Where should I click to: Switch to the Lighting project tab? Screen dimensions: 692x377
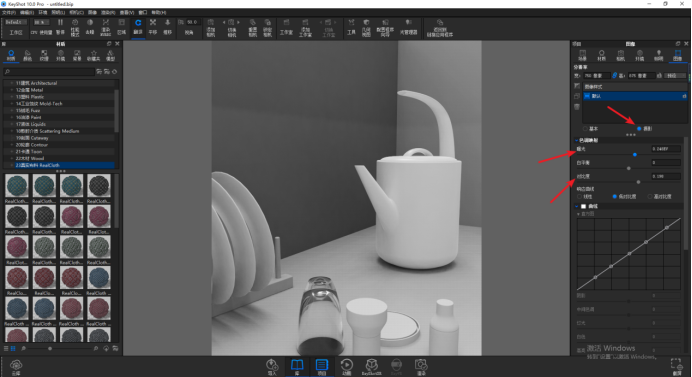[x=658, y=55]
